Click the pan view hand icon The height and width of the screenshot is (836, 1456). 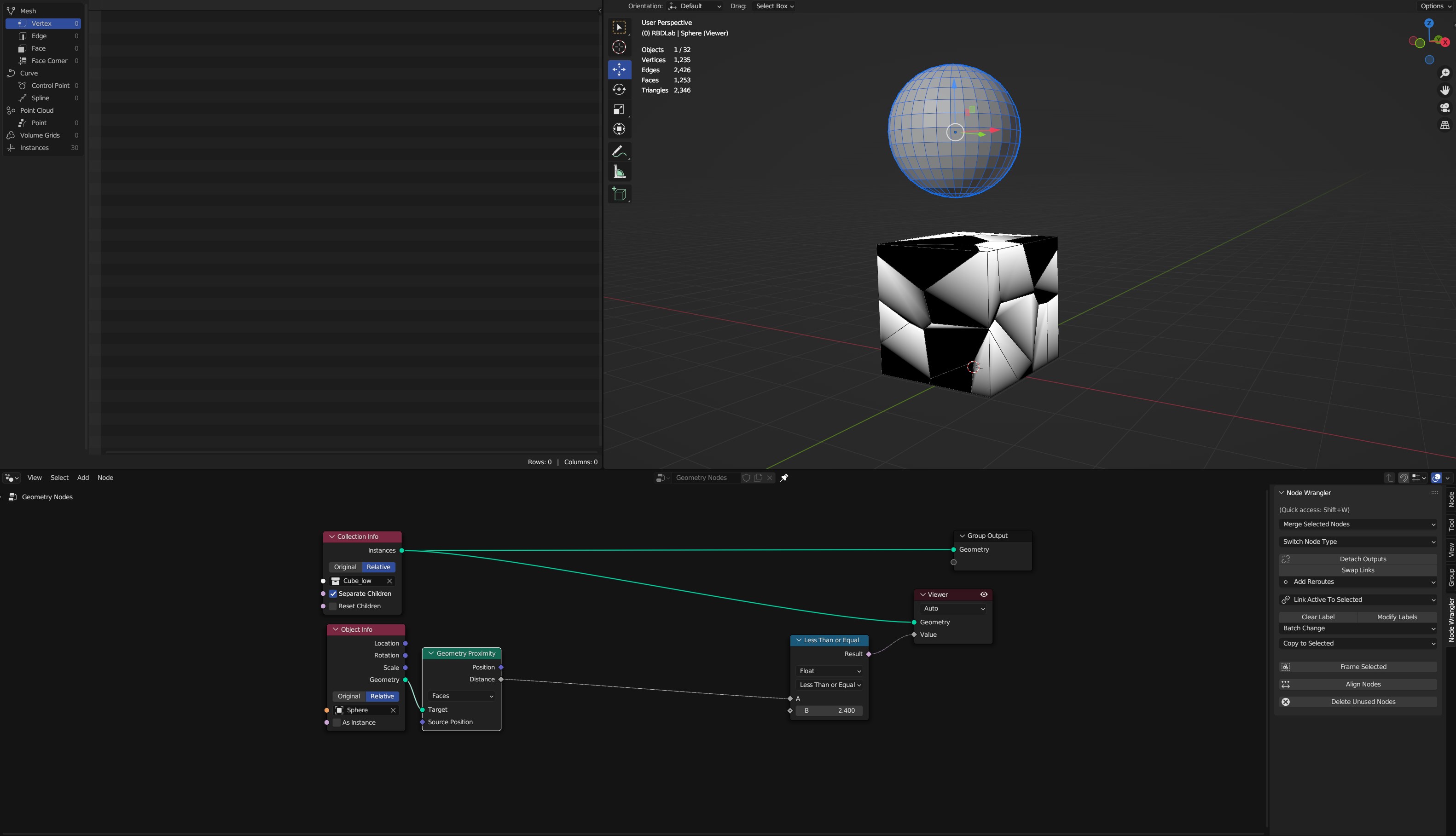[1444, 91]
